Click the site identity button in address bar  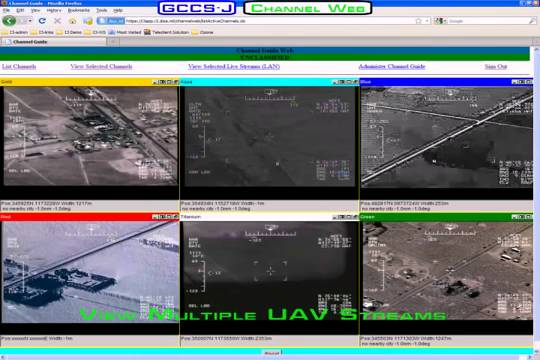click(x=111, y=21)
